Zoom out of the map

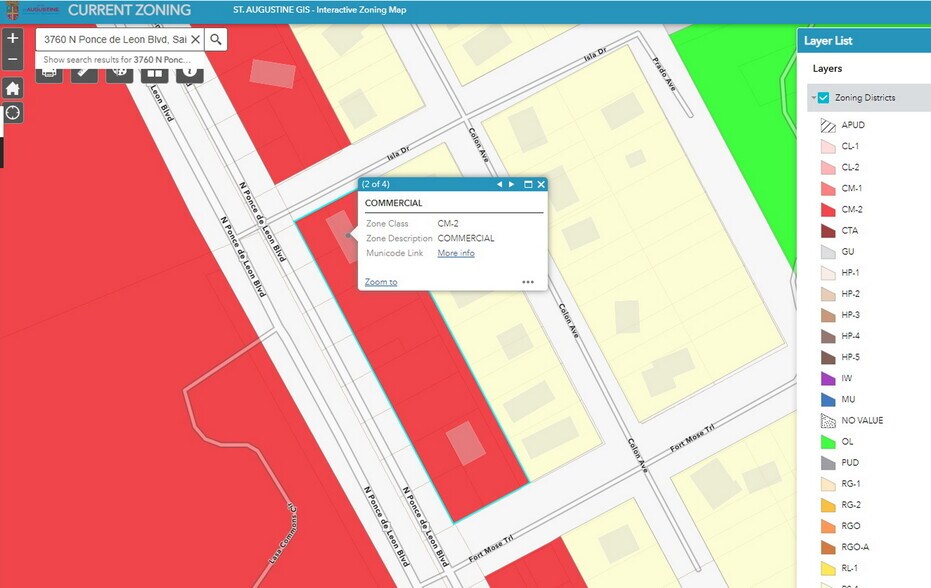(x=12, y=60)
